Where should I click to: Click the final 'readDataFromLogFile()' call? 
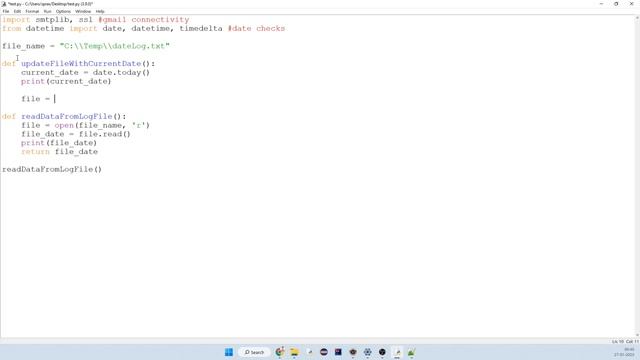pyautogui.click(x=52, y=169)
